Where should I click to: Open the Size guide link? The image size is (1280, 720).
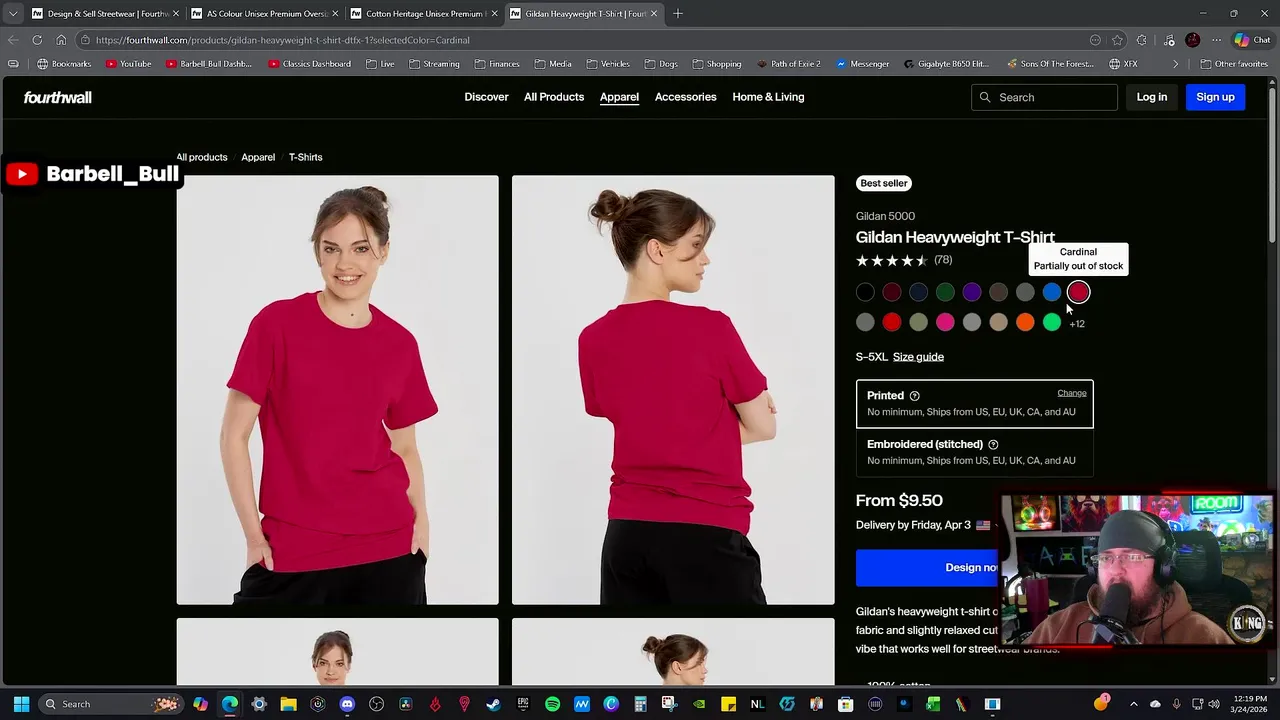[918, 357]
